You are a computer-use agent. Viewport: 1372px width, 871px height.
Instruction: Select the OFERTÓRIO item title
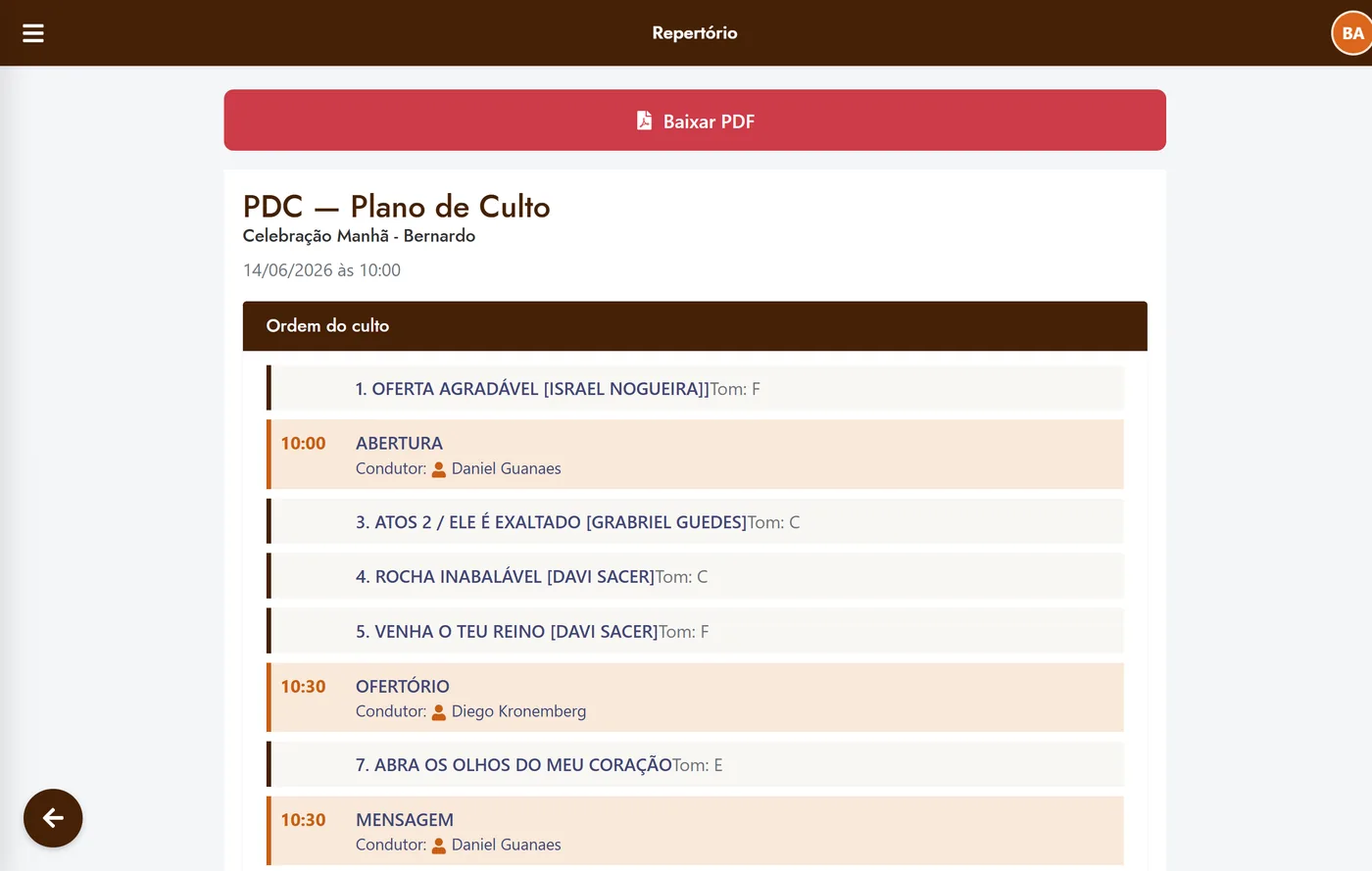coord(402,687)
